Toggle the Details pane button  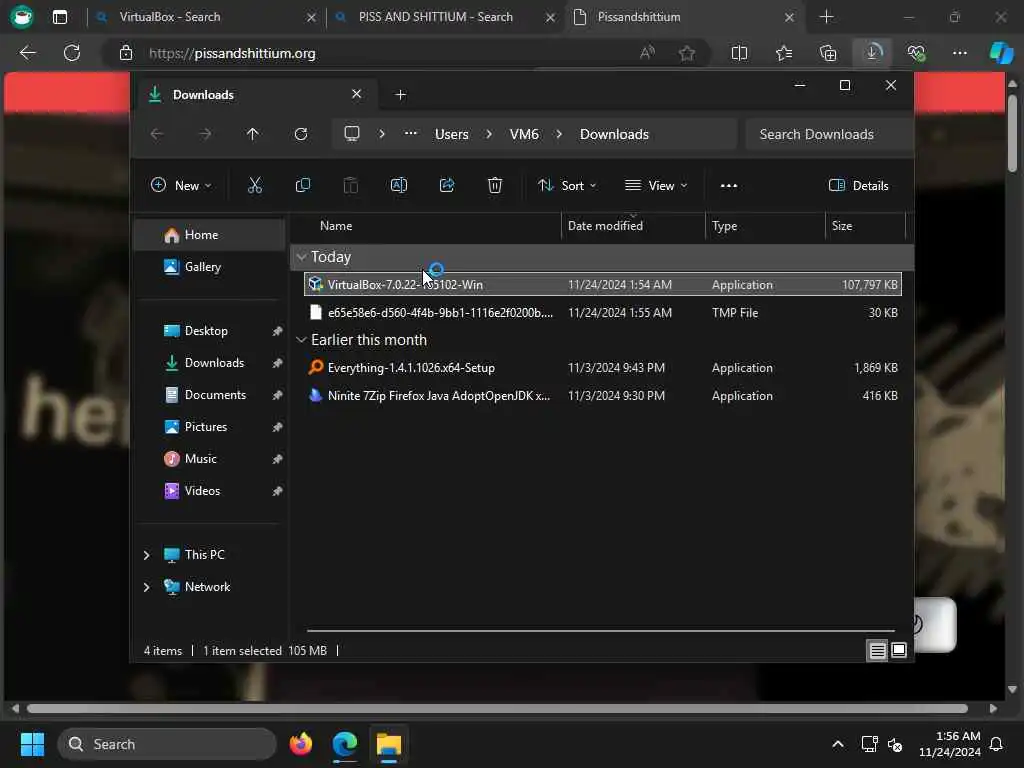[x=858, y=185]
